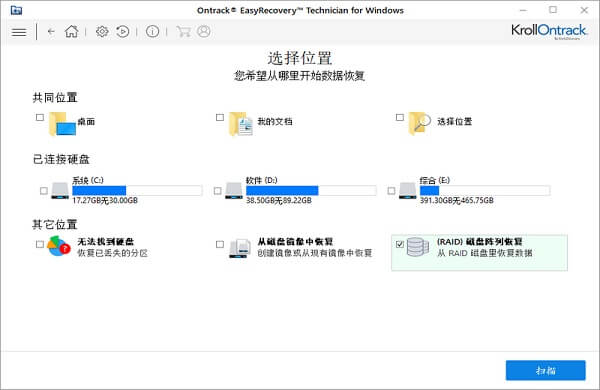The height and width of the screenshot is (390, 600).
Task: Go back with the arrow icon
Action: click(51, 32)
